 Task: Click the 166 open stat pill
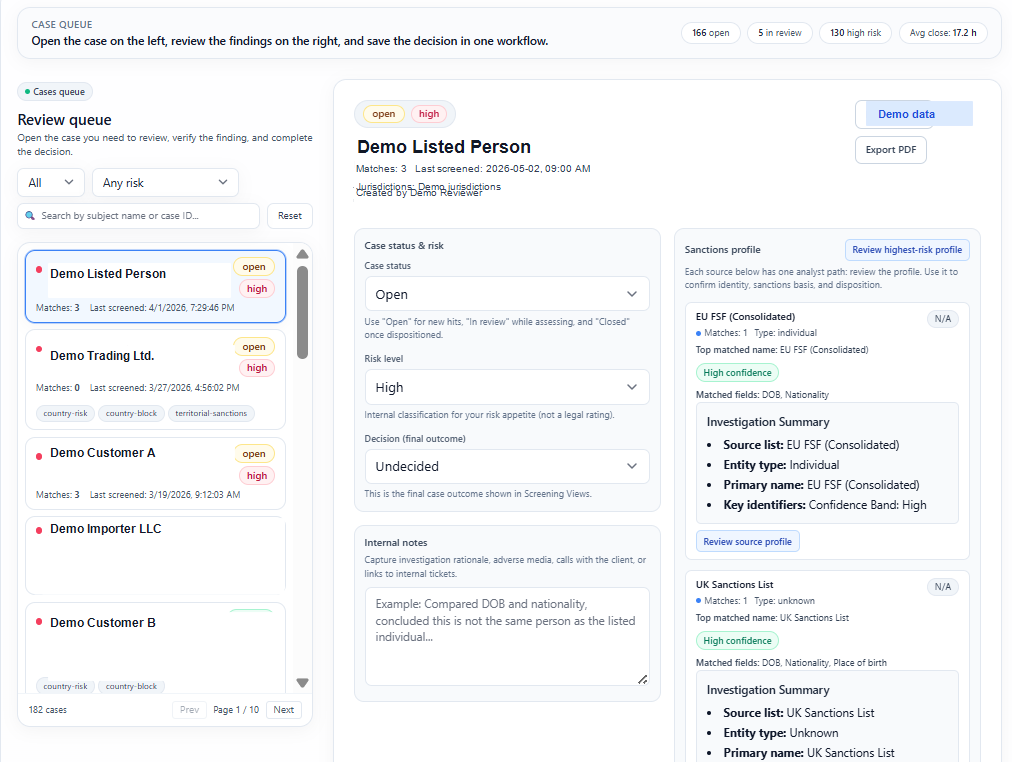pos(711,33)
